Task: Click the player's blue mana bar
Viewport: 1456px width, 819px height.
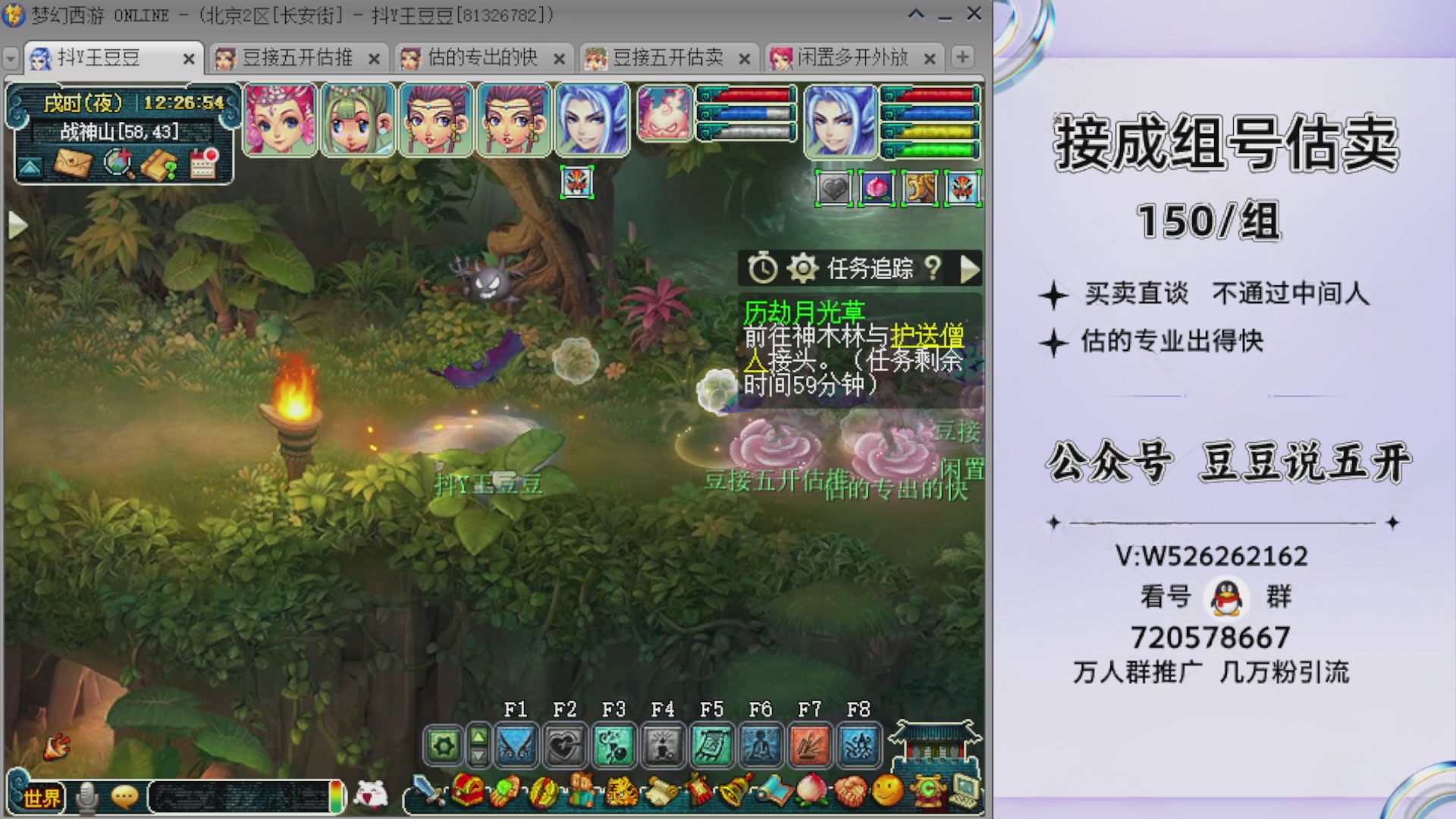Action: pos(931,114)
